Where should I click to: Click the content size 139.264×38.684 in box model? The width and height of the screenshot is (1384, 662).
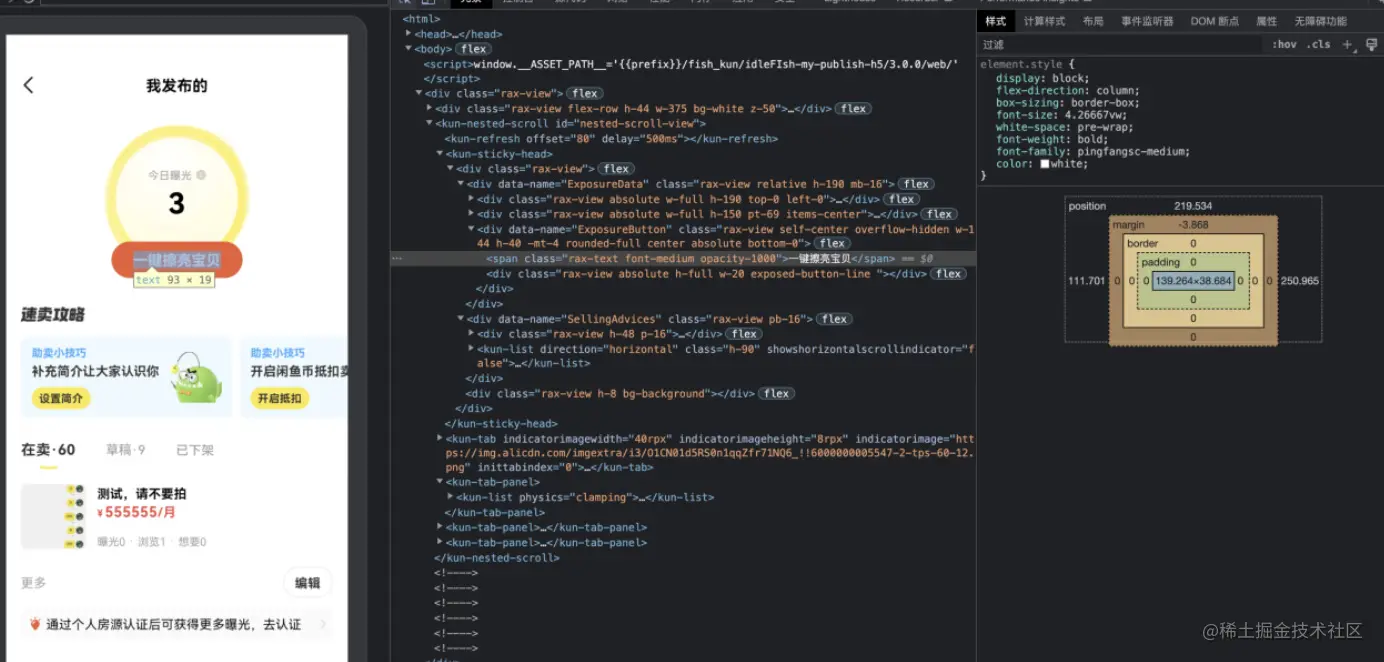coord(1194,281)
